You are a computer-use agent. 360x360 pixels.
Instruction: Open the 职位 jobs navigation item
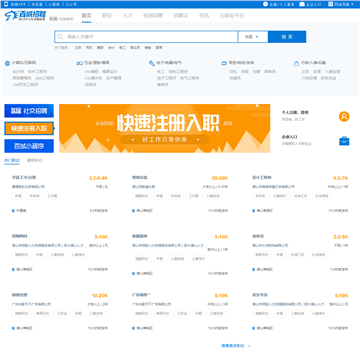[107, 16]
